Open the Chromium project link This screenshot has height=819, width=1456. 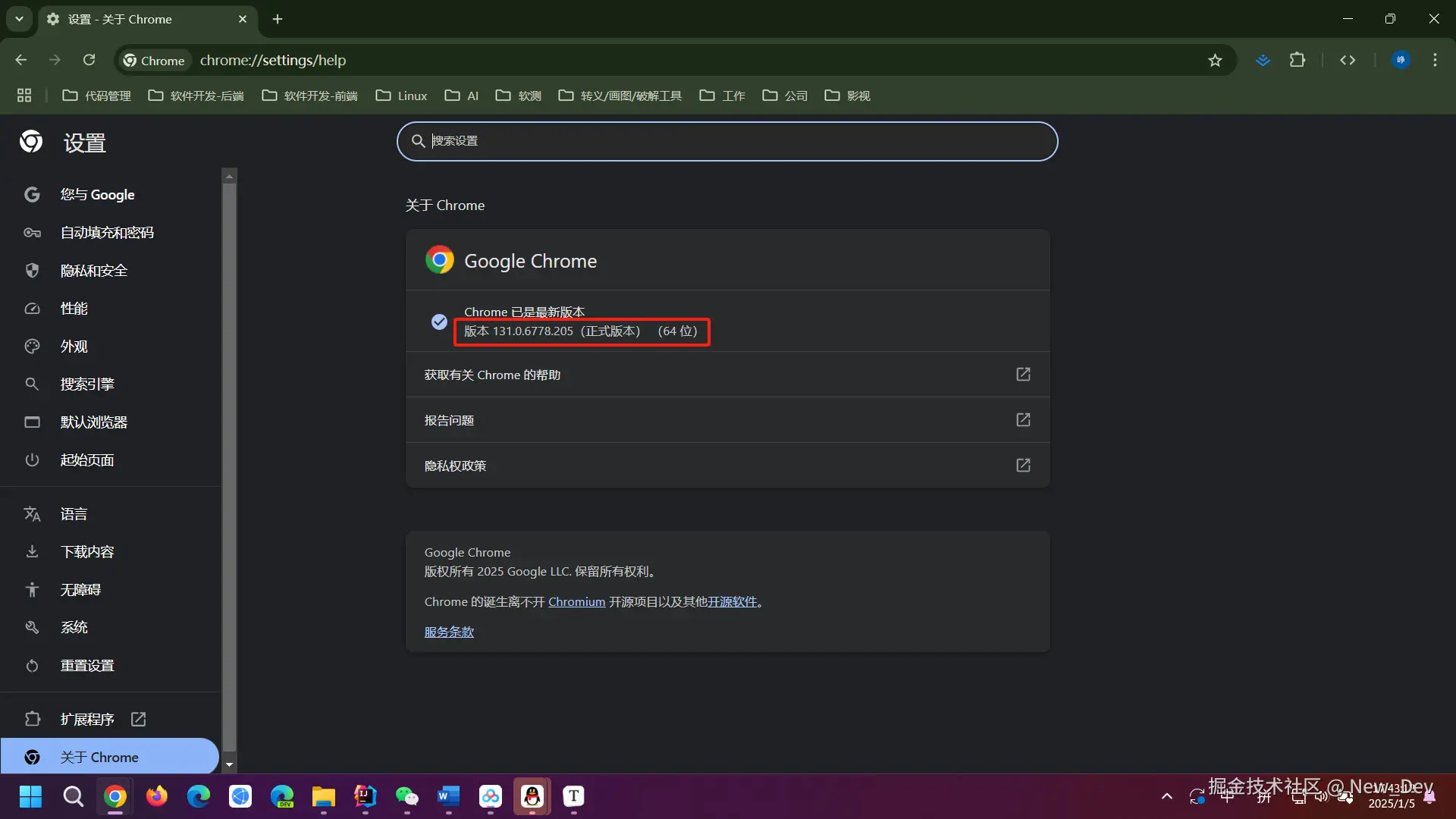[x=576, y=602]
